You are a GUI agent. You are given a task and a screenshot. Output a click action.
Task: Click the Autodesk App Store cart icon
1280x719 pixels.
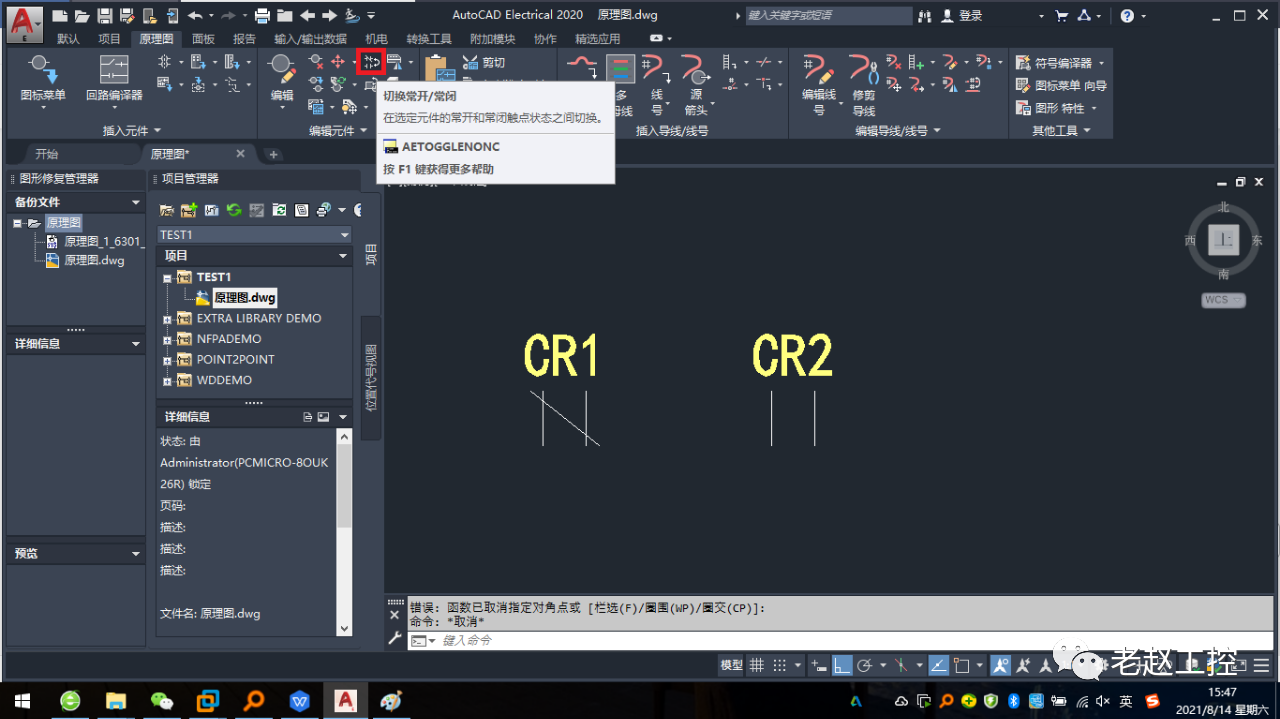1061,16
